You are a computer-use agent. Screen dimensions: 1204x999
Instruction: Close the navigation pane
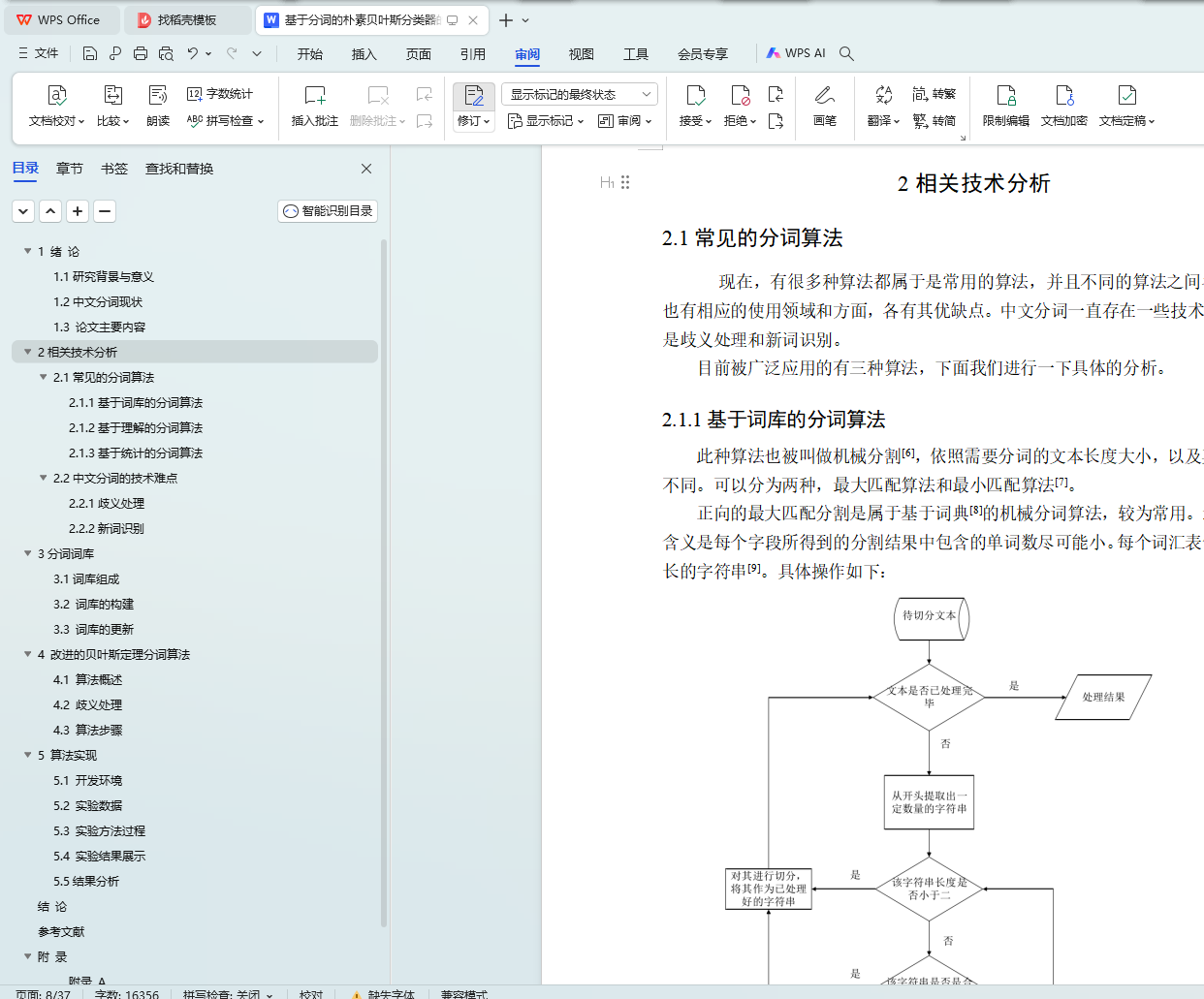pyautogui.click(x=366, y=169)
